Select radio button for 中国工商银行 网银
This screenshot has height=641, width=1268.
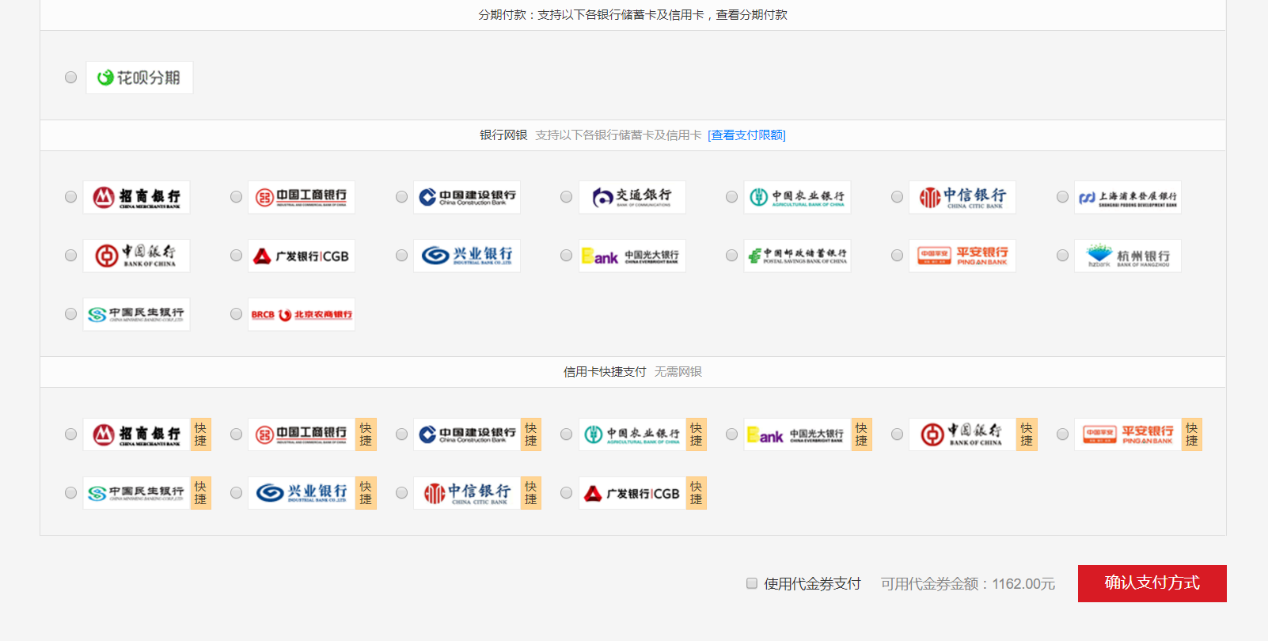coord(236,197)
